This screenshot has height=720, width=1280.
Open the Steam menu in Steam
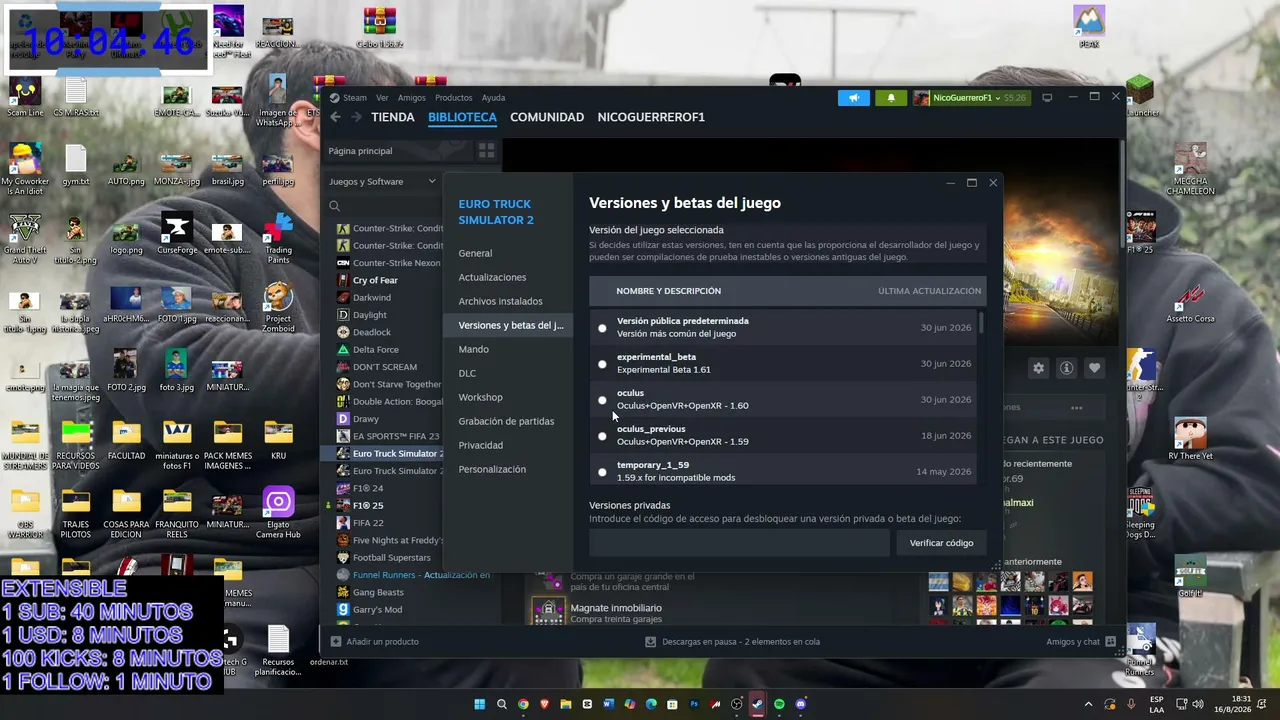pos(354,98)
